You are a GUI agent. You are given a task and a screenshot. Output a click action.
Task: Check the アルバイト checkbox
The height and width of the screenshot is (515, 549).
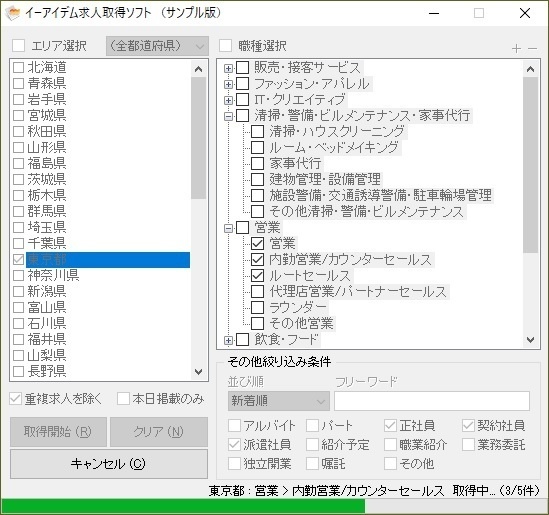point(234,426)
